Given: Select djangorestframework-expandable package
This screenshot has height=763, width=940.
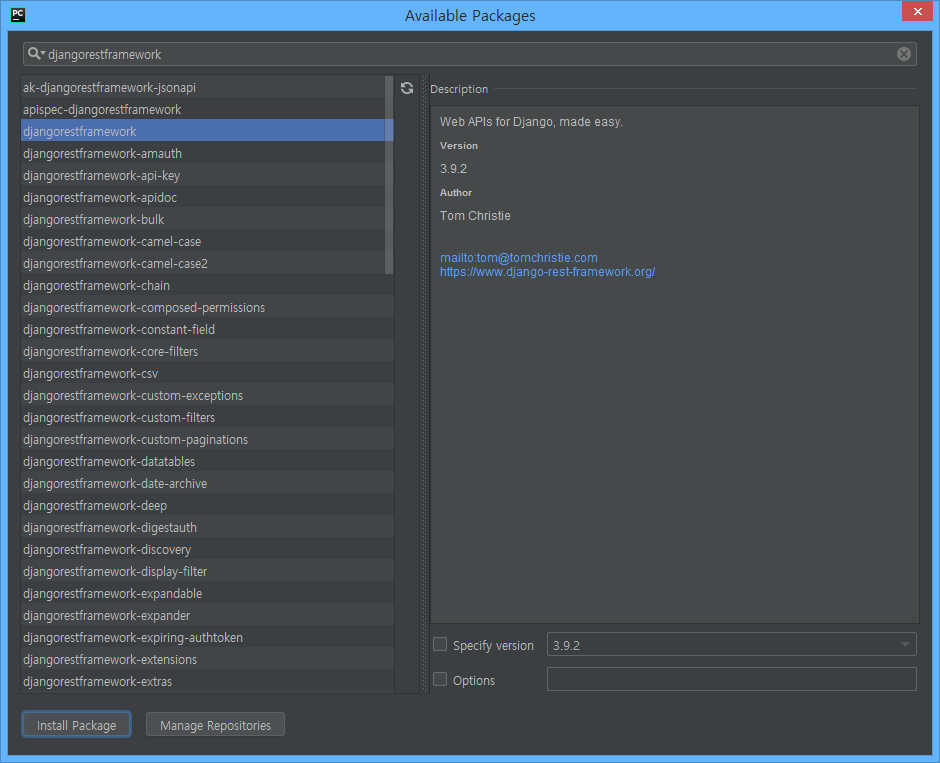Looking at the screenshot, I should pyautogui.click(x=207, y=593).
